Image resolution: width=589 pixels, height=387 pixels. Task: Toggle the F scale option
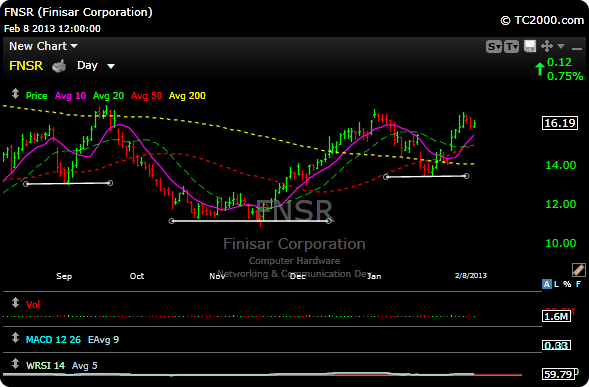pyautogui.click(x=578, y=284)
